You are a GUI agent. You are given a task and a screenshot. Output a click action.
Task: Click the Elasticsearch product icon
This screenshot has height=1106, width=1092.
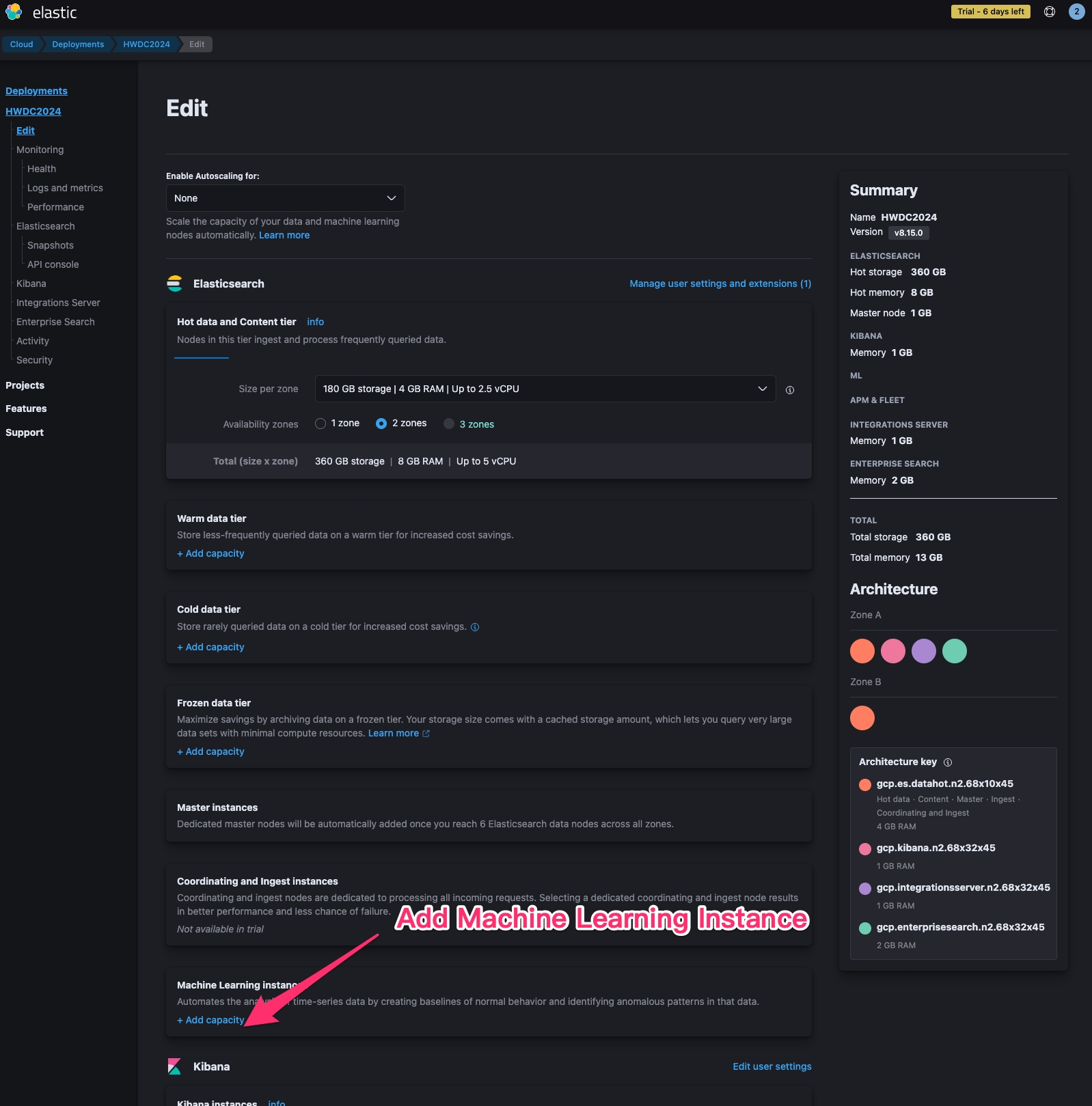click(x=175, y=284)
